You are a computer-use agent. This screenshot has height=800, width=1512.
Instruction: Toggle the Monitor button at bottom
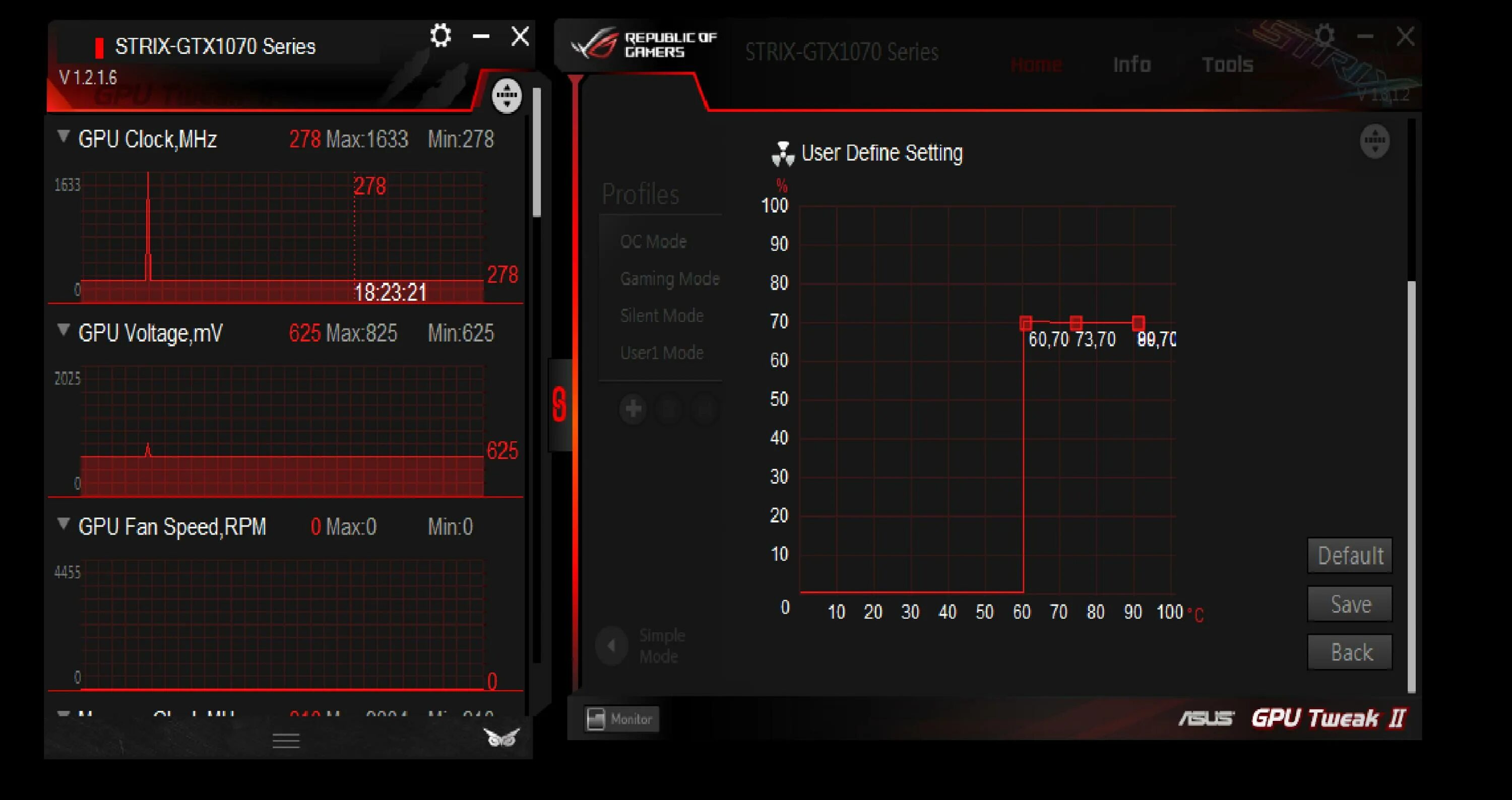pyautogui.click(x=621, y=718)
